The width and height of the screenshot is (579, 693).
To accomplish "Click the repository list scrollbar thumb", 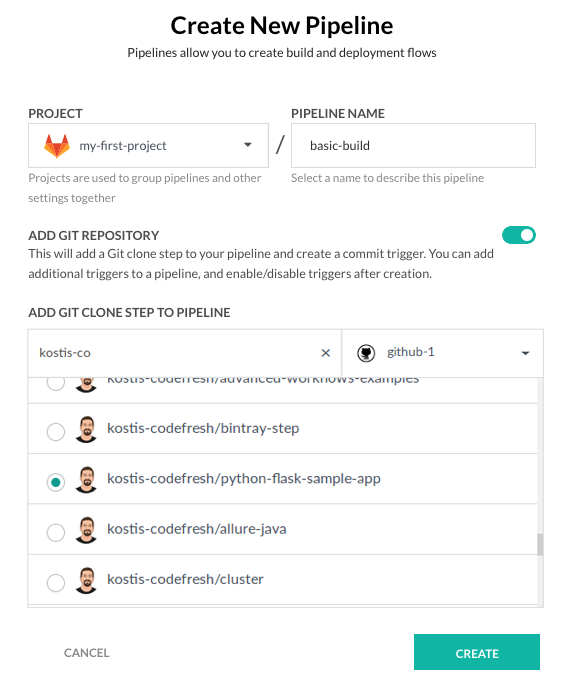I will [540, 544].
